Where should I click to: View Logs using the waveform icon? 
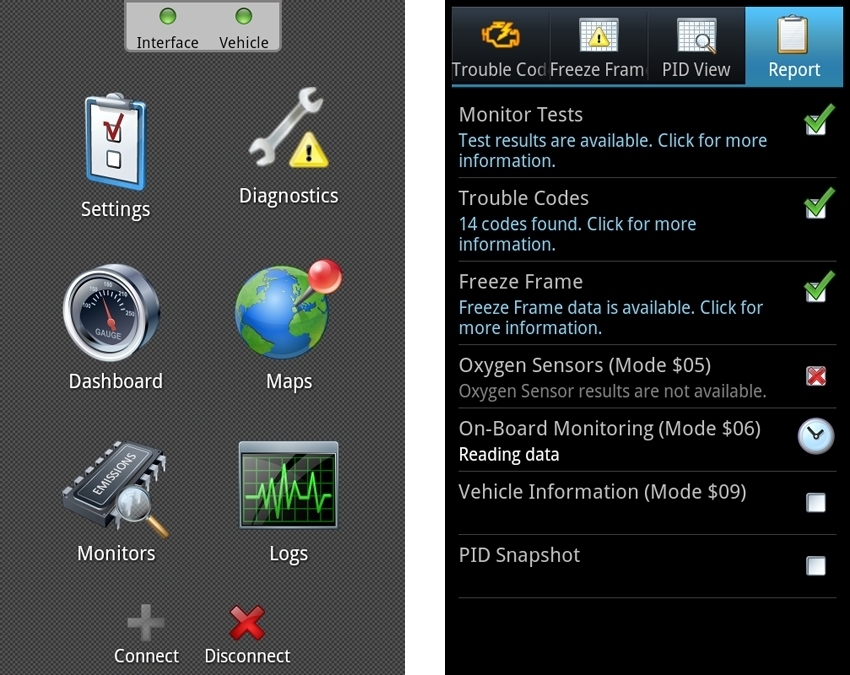point(288,487)
